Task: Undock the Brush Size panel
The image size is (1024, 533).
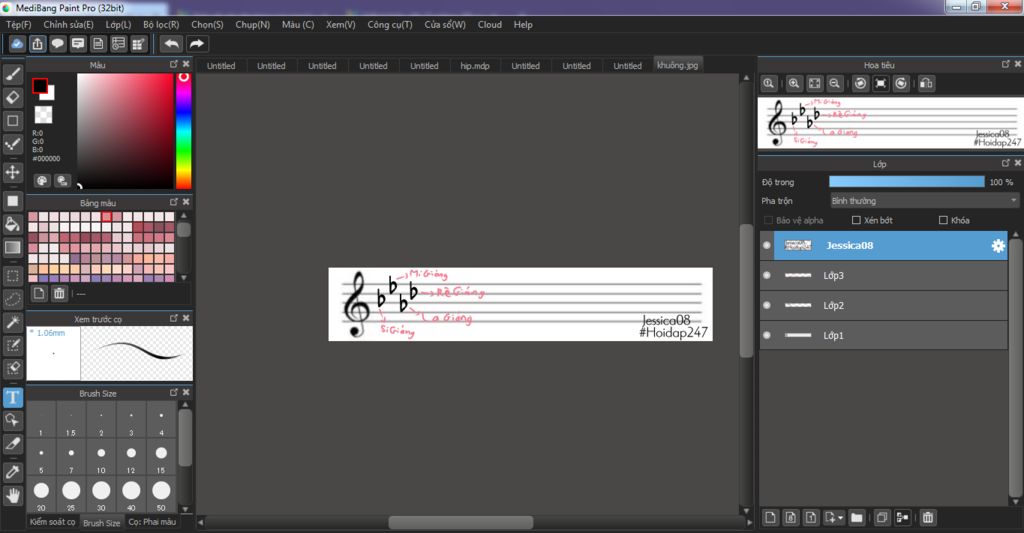Action: (174, 393)
